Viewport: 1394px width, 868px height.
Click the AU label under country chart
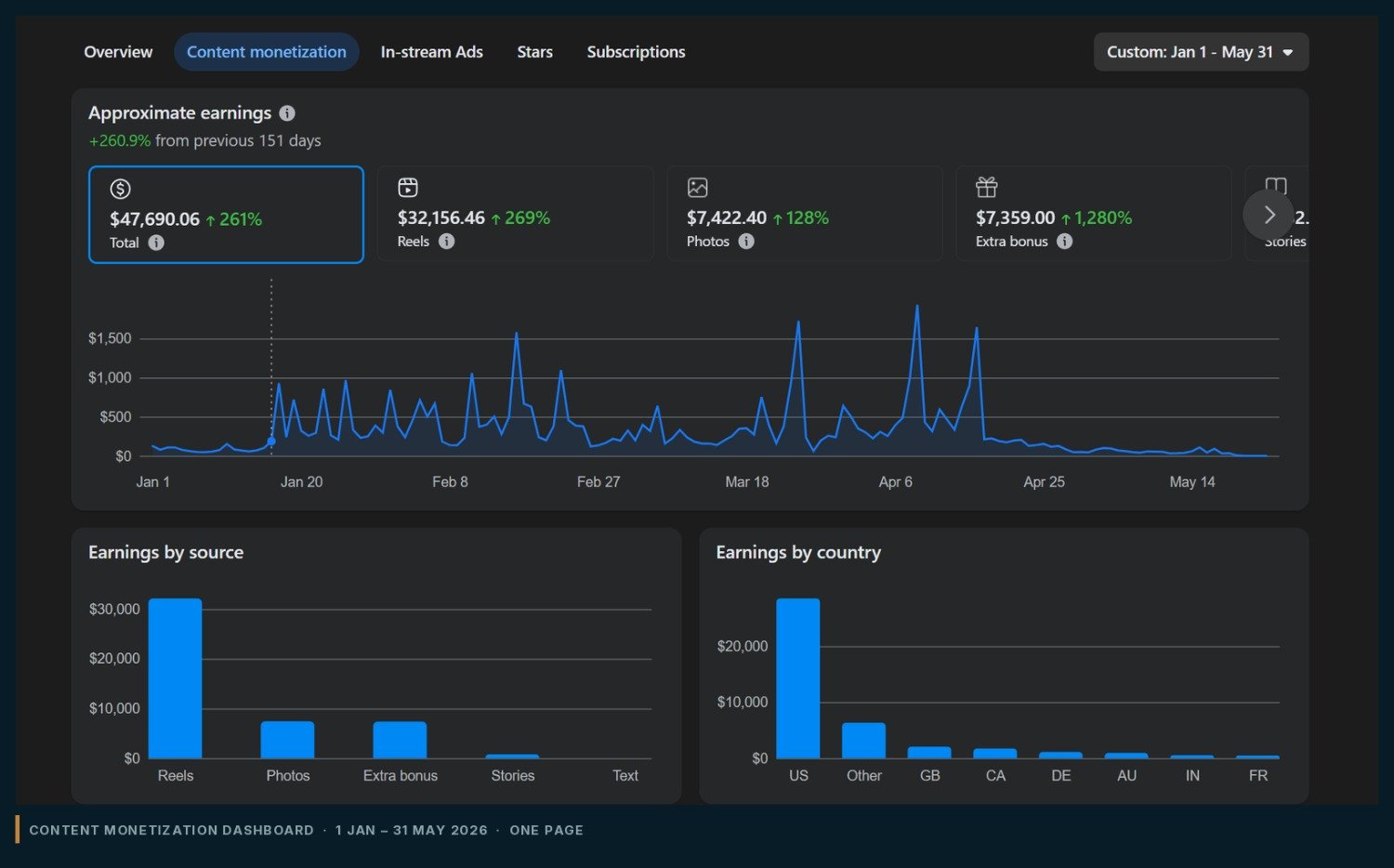point(1126,776)
